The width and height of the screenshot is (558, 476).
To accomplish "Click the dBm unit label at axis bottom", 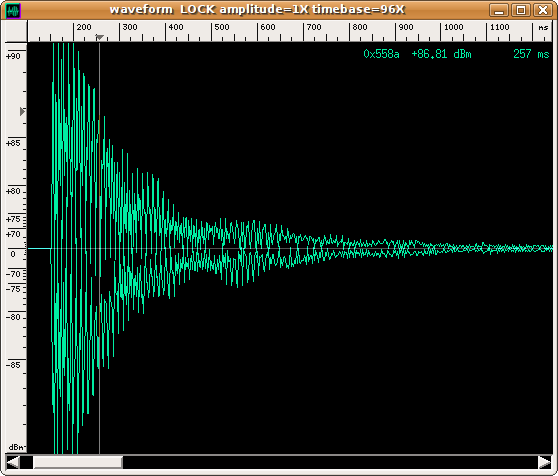I will (x=16, y=447).
